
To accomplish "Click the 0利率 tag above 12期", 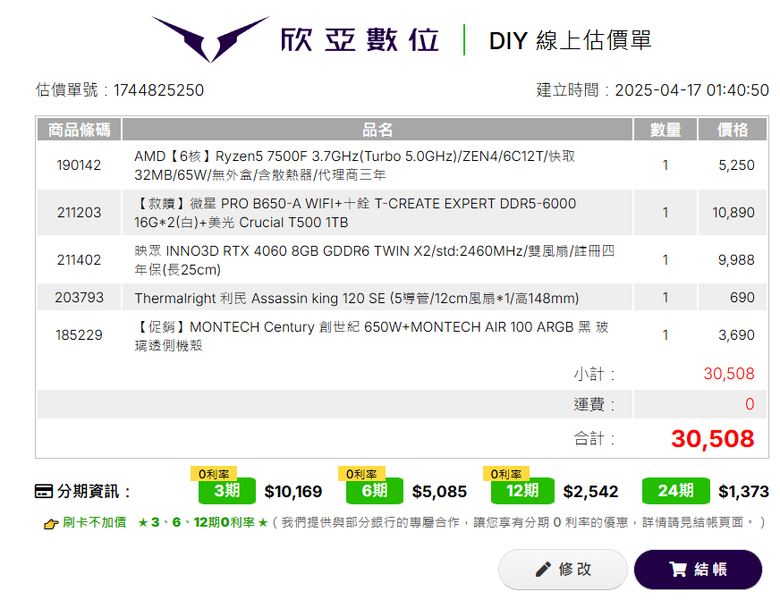I will 506,473.
